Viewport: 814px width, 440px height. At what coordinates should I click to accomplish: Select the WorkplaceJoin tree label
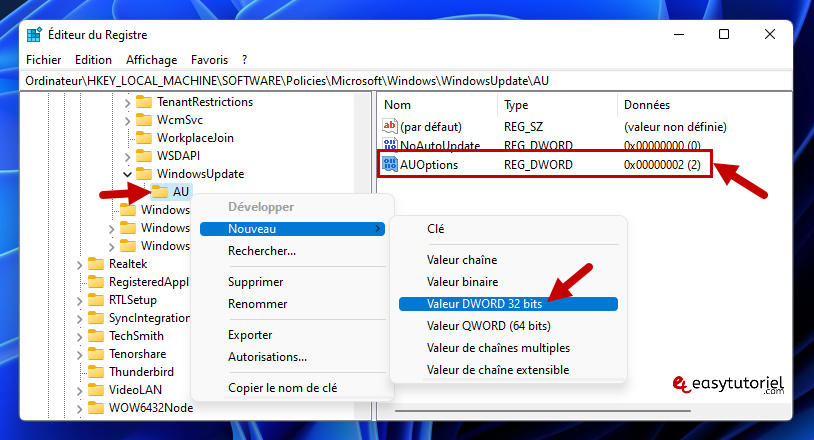point(195,138)
